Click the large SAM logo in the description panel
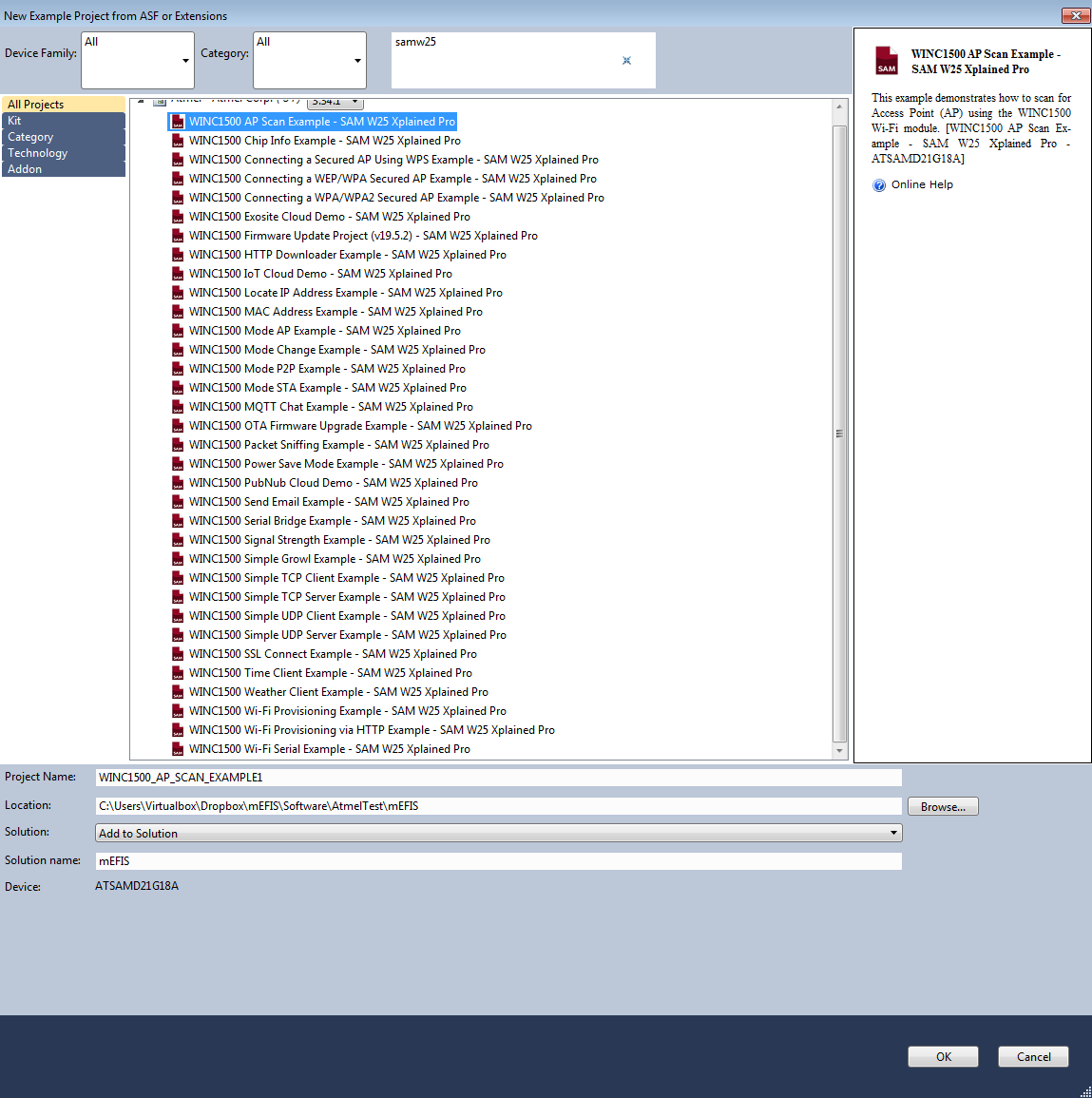Image resolution: width=1092 pixels, height=1098 pixels. (886, 60)
